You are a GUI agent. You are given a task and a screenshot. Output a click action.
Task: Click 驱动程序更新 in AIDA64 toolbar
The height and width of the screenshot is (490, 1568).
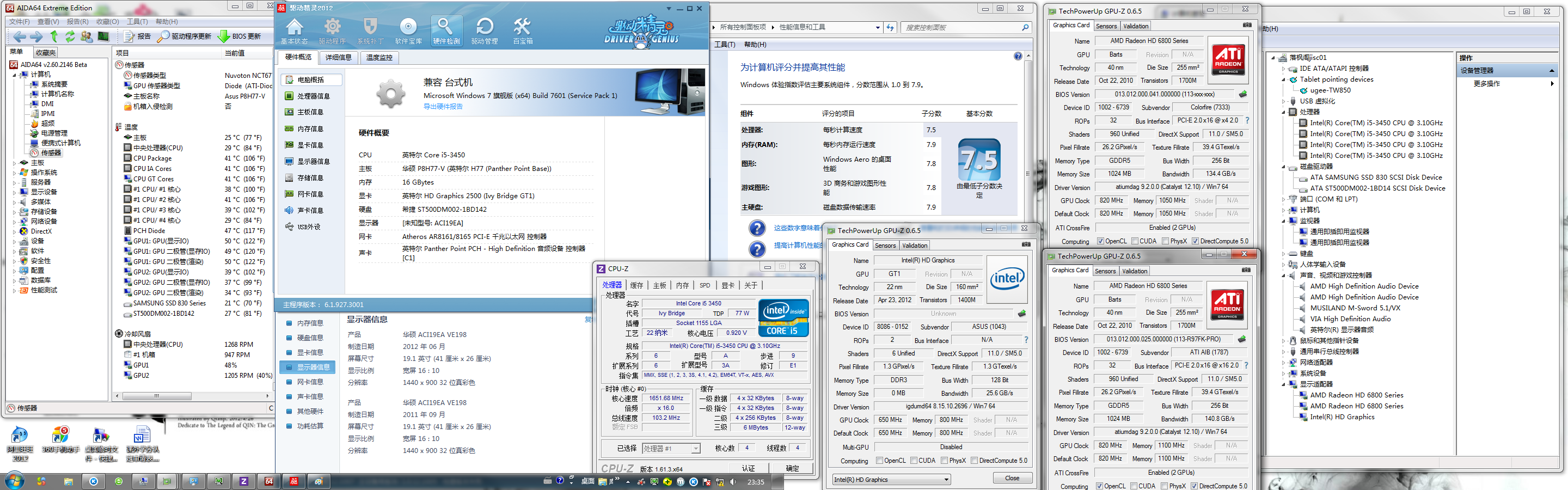click(x=184, y=36)
